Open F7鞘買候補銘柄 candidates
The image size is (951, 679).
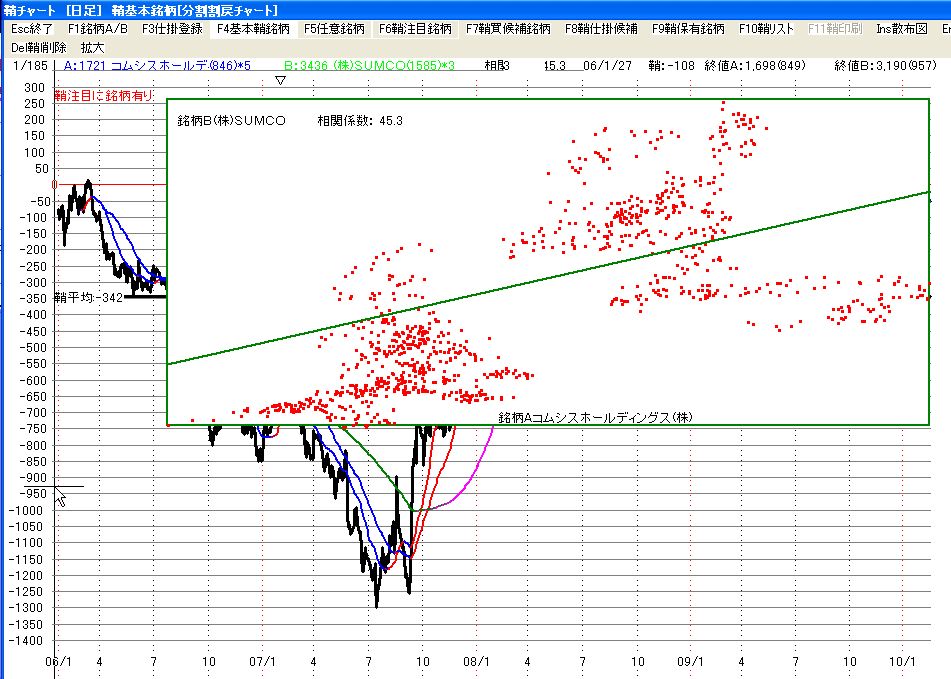point(508,29)
